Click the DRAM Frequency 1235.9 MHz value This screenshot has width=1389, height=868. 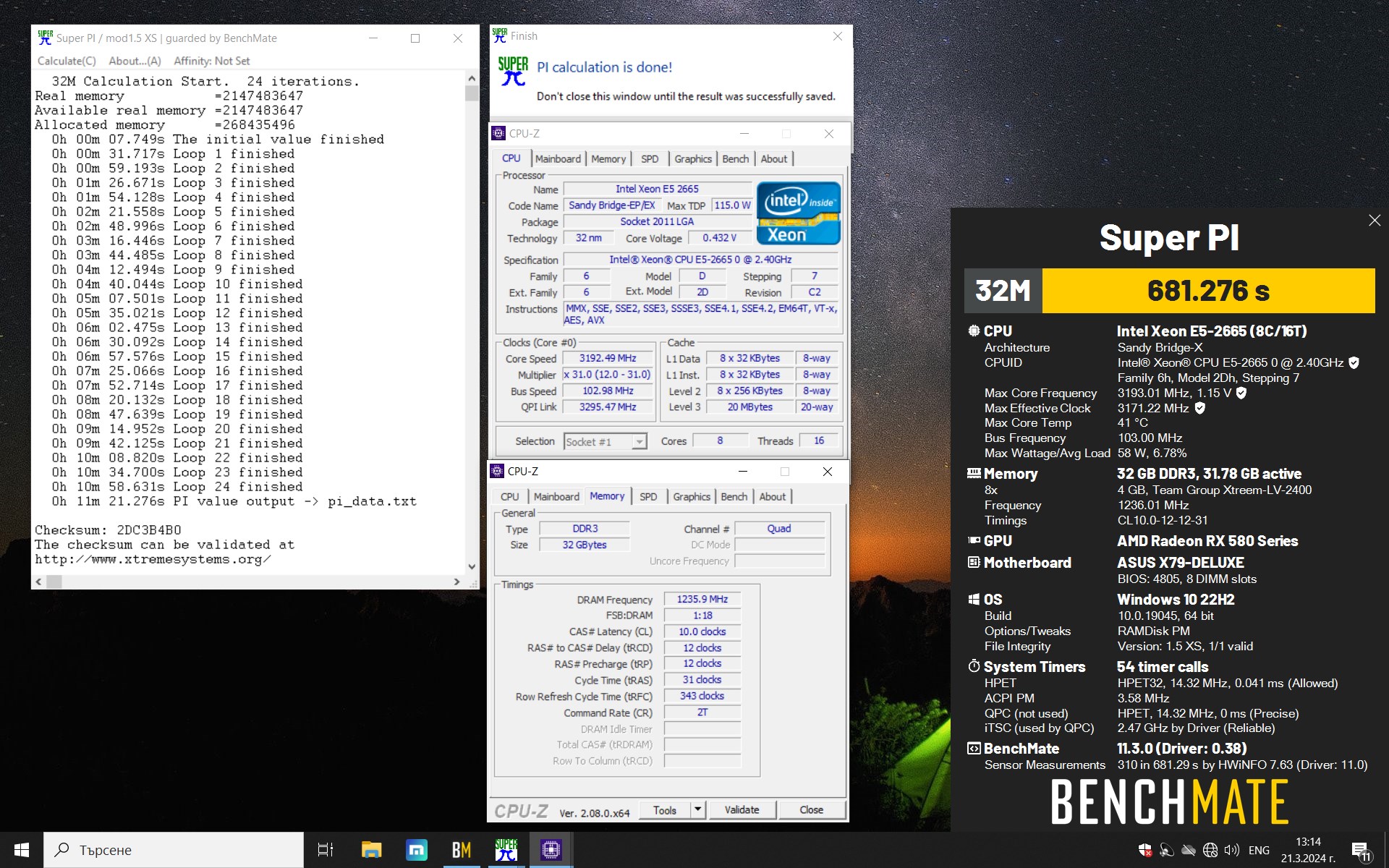(702, 600)
